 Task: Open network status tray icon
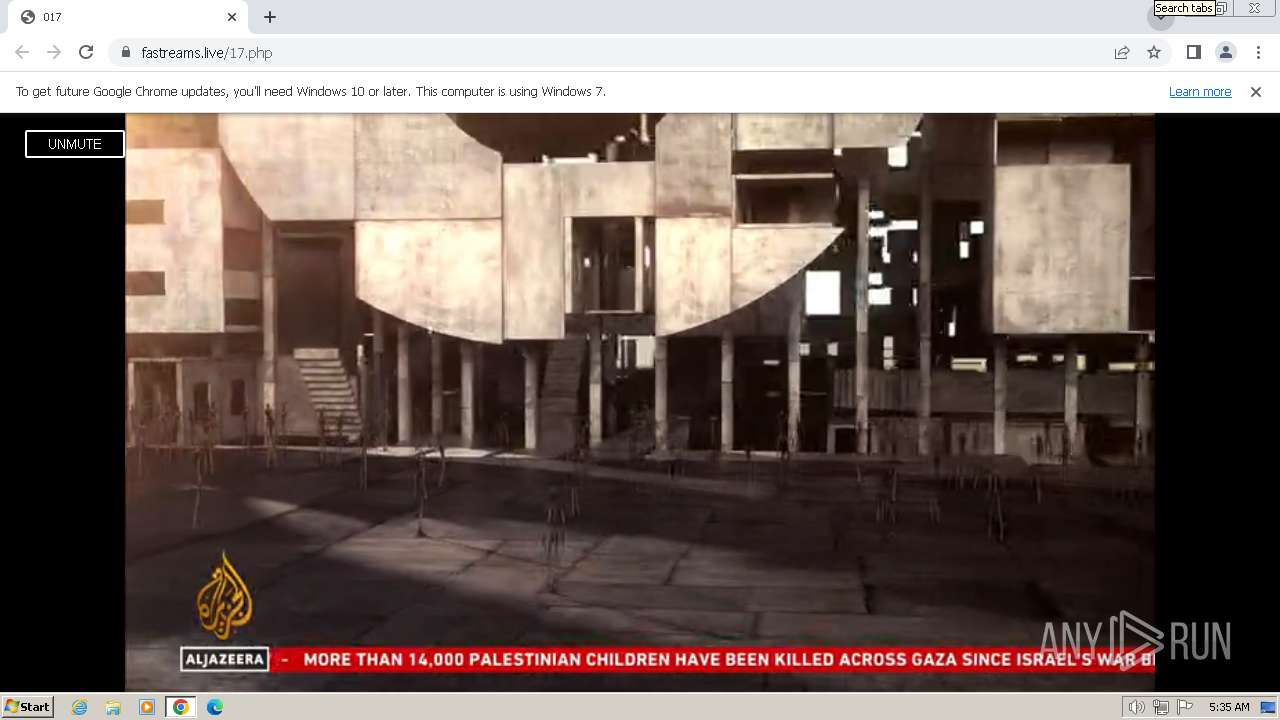point(1161,707)
